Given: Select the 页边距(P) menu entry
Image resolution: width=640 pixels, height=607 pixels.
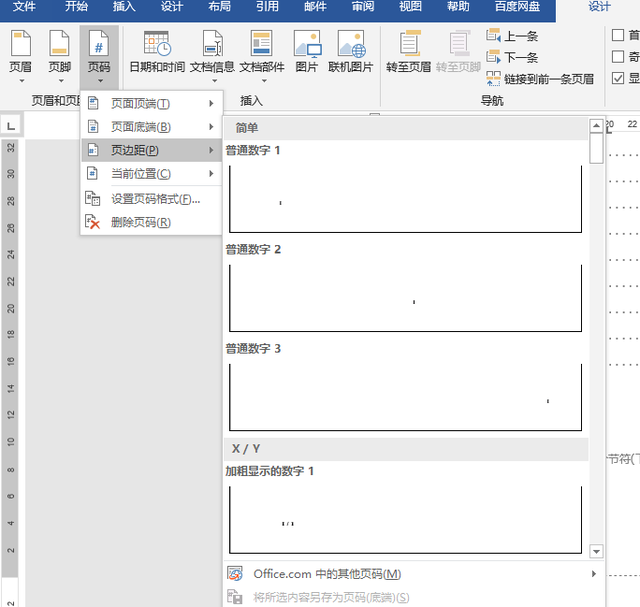Looking at the screenshot, I should click(151, 150).
